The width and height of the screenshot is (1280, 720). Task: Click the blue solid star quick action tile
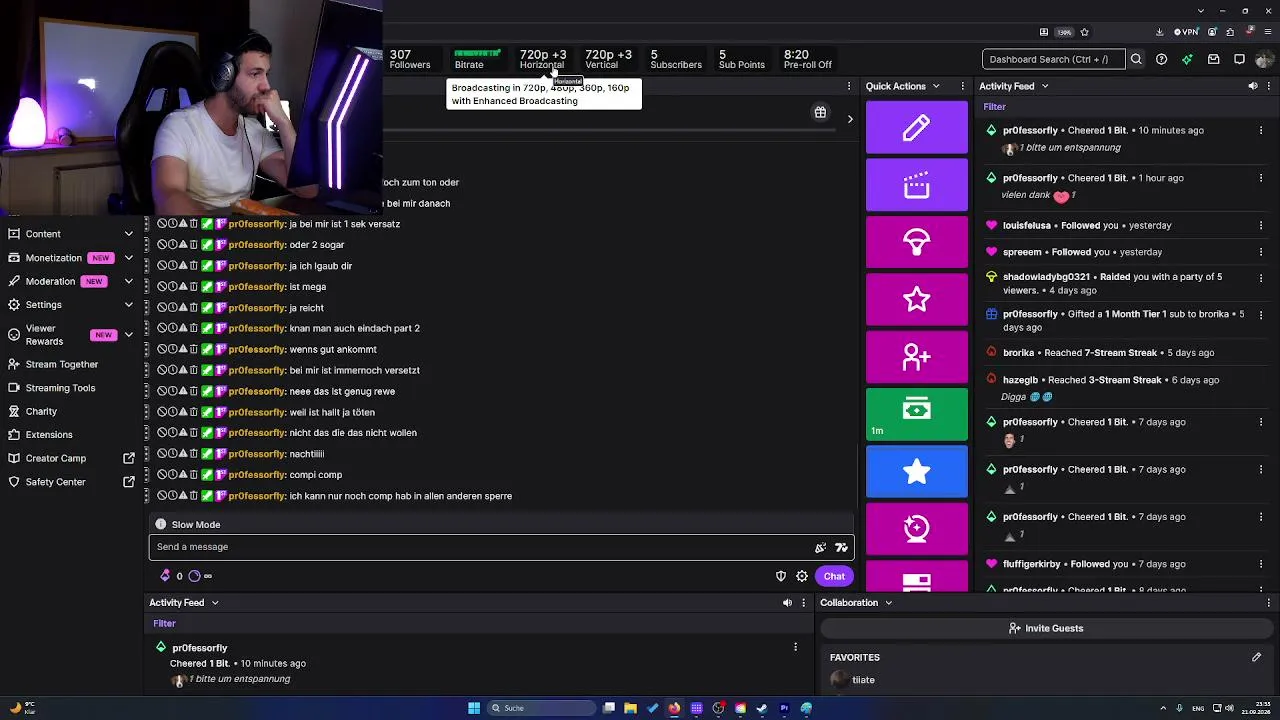coord(917,471)
